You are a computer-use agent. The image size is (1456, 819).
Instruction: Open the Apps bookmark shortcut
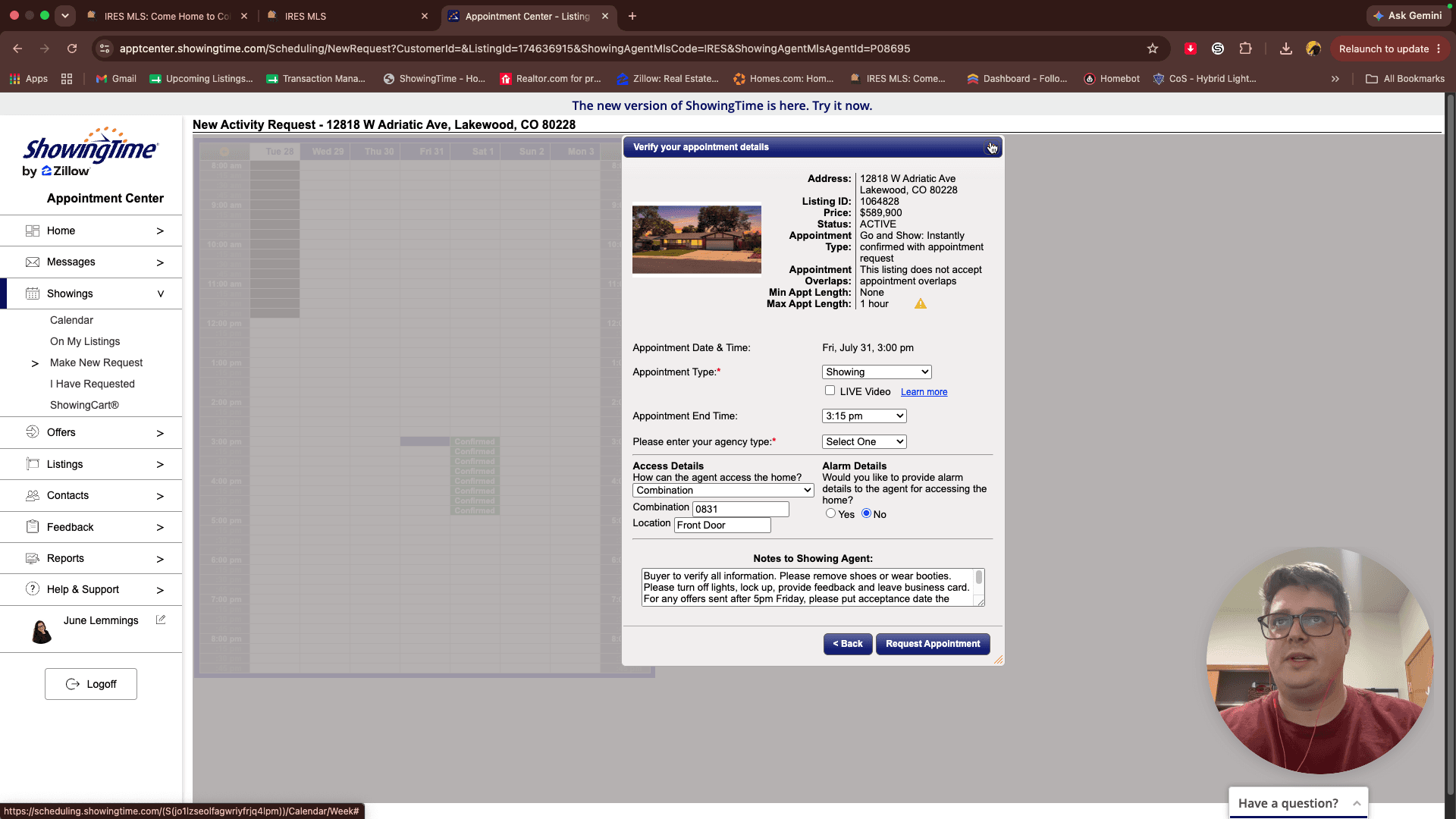point(29,79)
